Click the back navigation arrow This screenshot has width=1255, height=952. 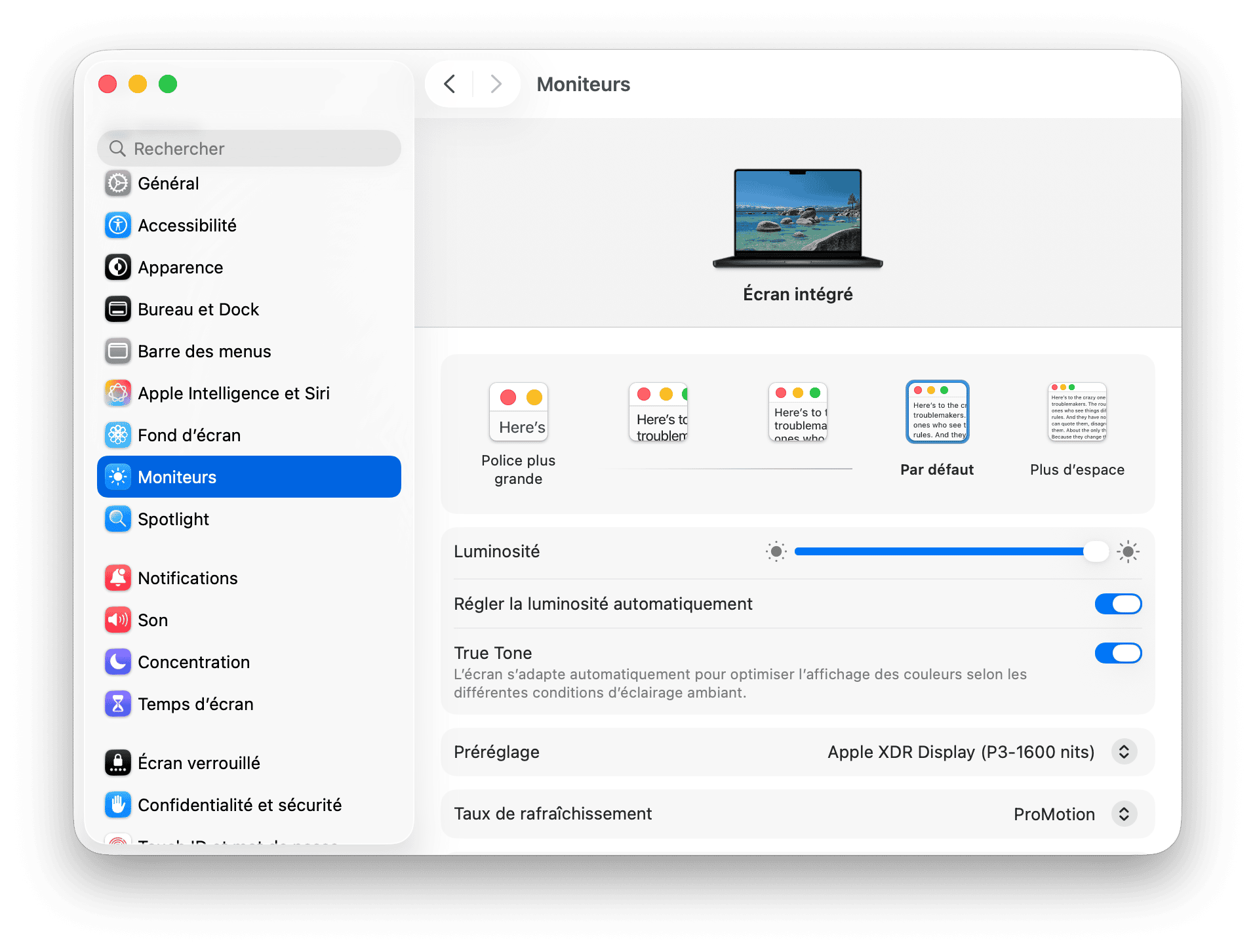coord(450,84)
